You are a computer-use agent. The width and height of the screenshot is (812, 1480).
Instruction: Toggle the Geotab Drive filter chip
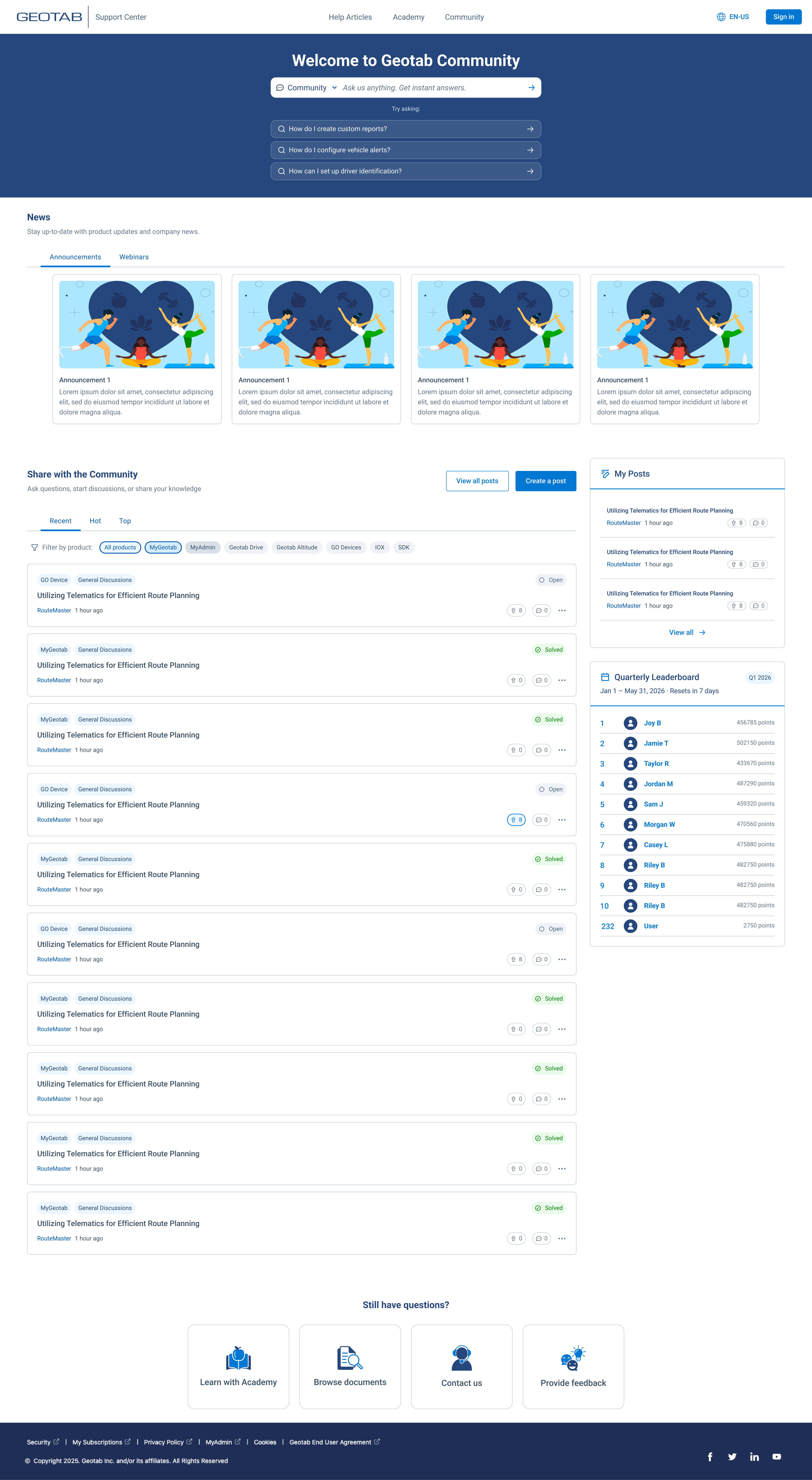(x=246, y=547)
